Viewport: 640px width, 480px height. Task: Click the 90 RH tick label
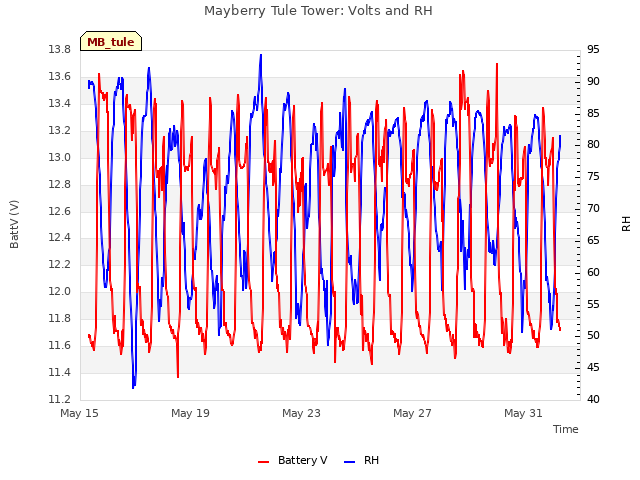[593, 82]
